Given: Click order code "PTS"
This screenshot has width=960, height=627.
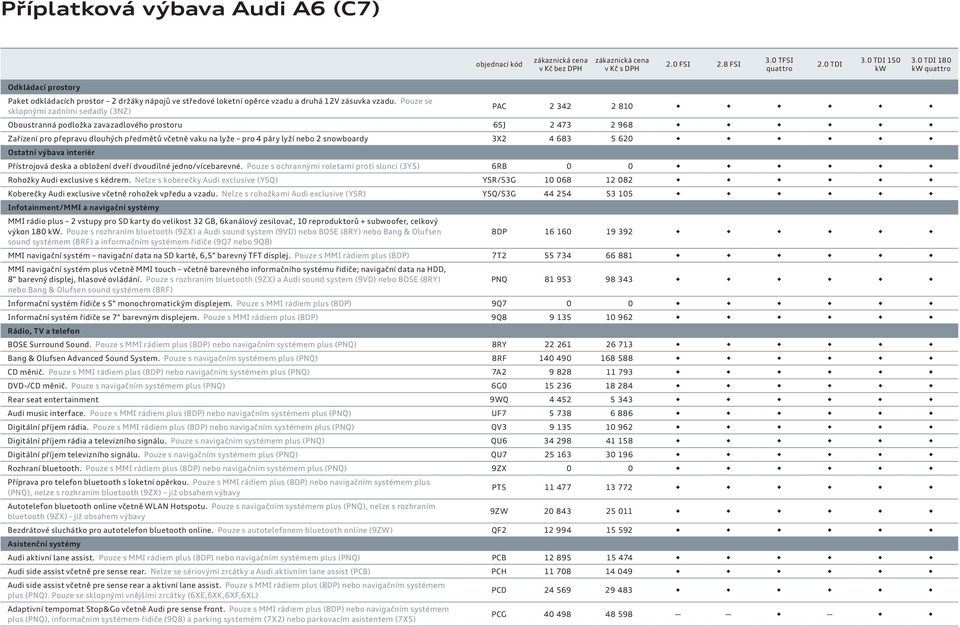Looking at the screenshot, I should pos(499,487).
